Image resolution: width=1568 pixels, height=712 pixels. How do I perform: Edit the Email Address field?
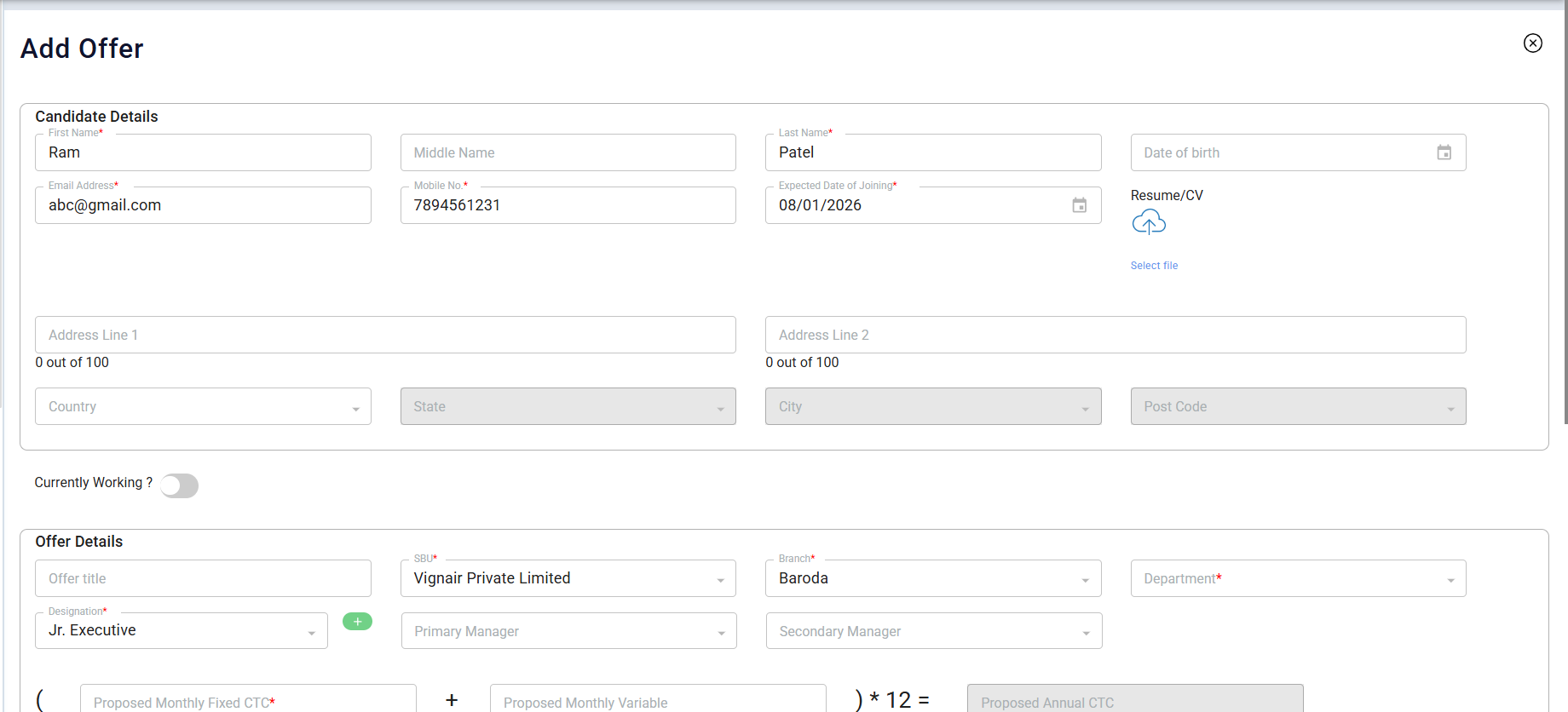click(x=203, y=205)
